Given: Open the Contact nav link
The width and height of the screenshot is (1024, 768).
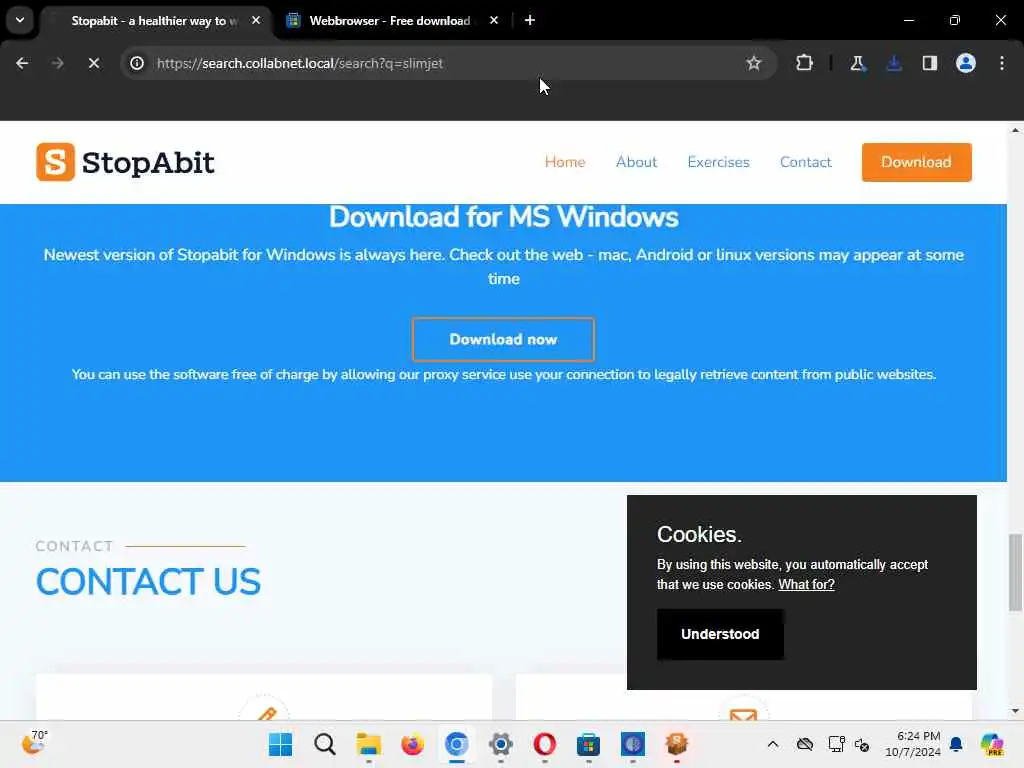Looking at the screenshot, I should click(805, 162).
